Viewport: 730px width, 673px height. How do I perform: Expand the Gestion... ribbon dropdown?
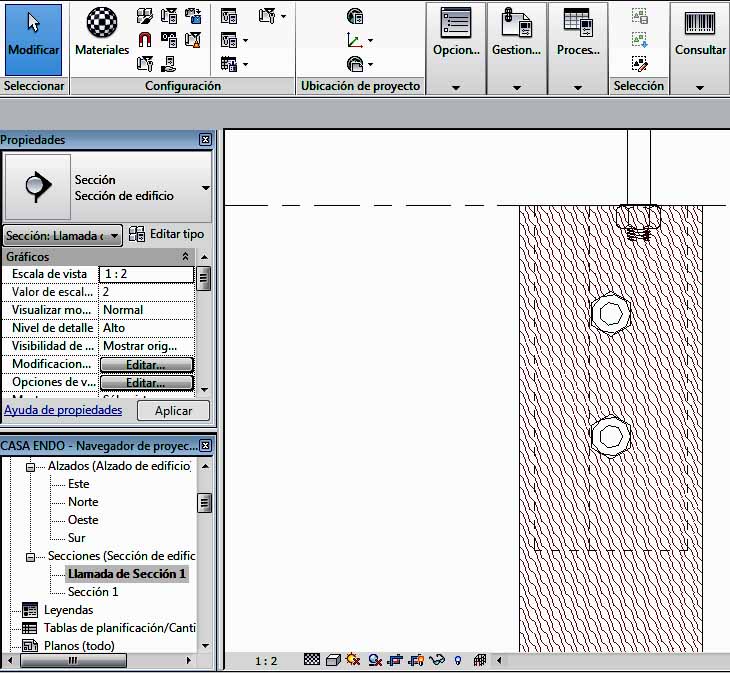click(516, 87)
